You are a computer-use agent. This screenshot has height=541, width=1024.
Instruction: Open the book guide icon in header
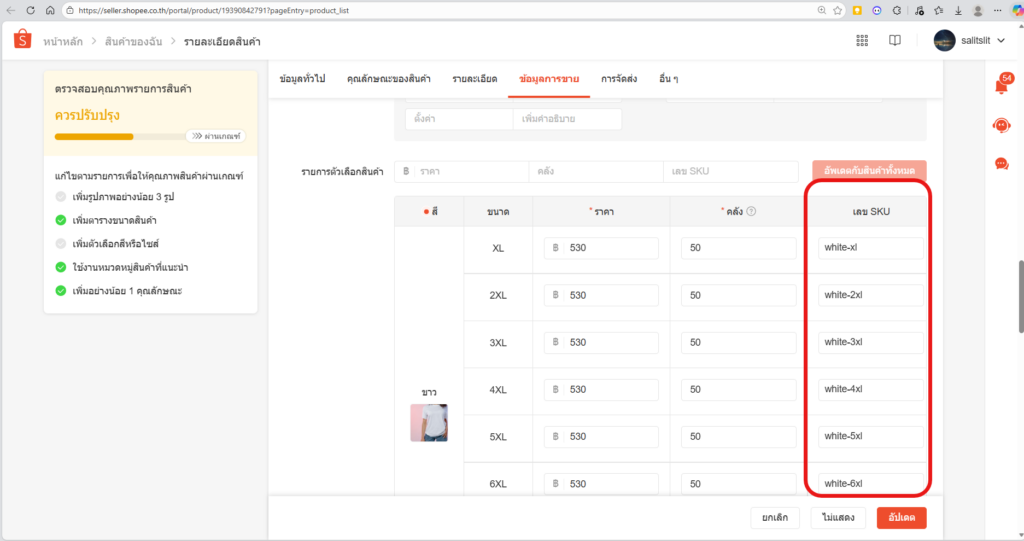click(x=895, y=41)
